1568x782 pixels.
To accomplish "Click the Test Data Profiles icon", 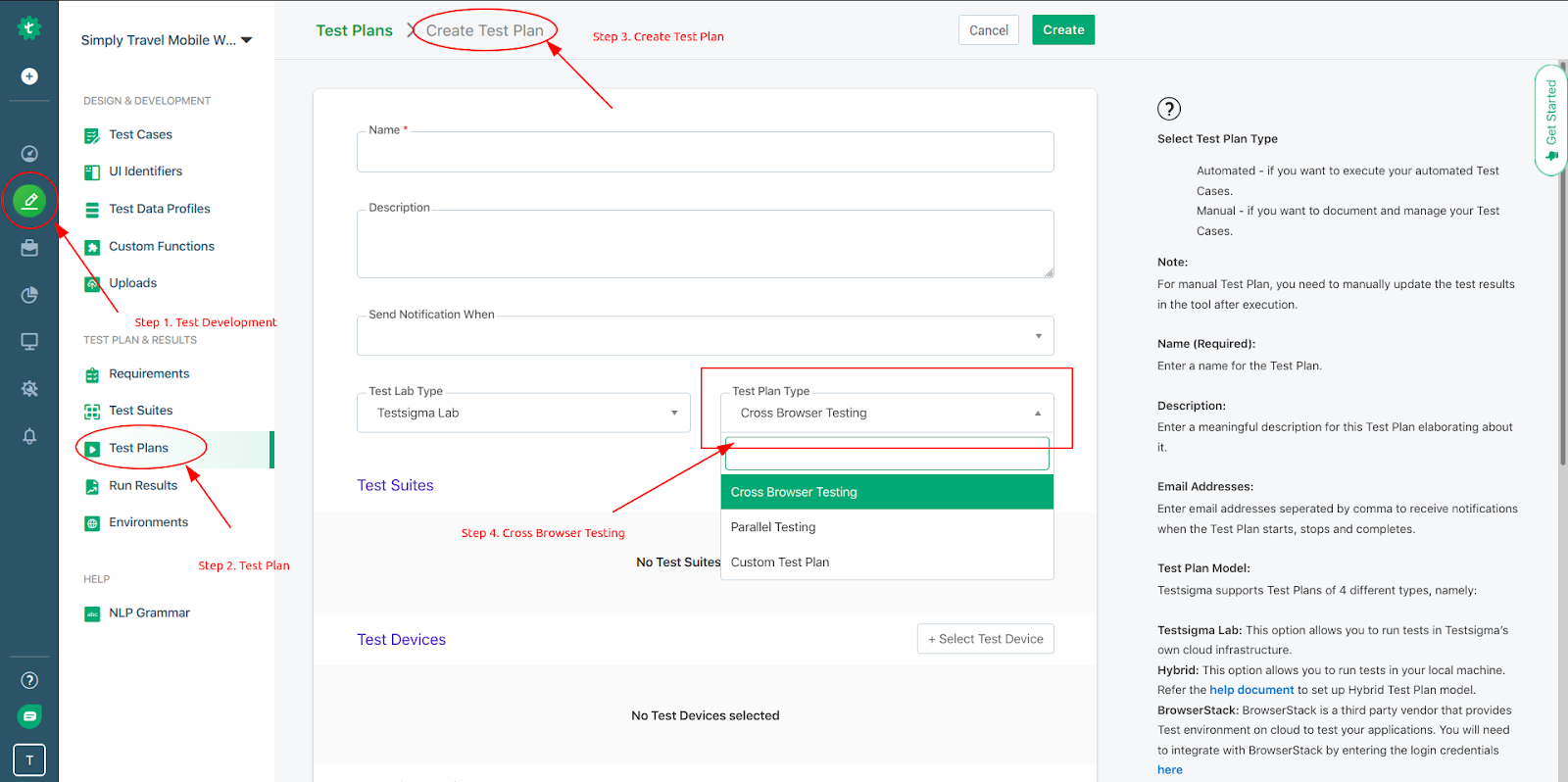I will (92, 210).
